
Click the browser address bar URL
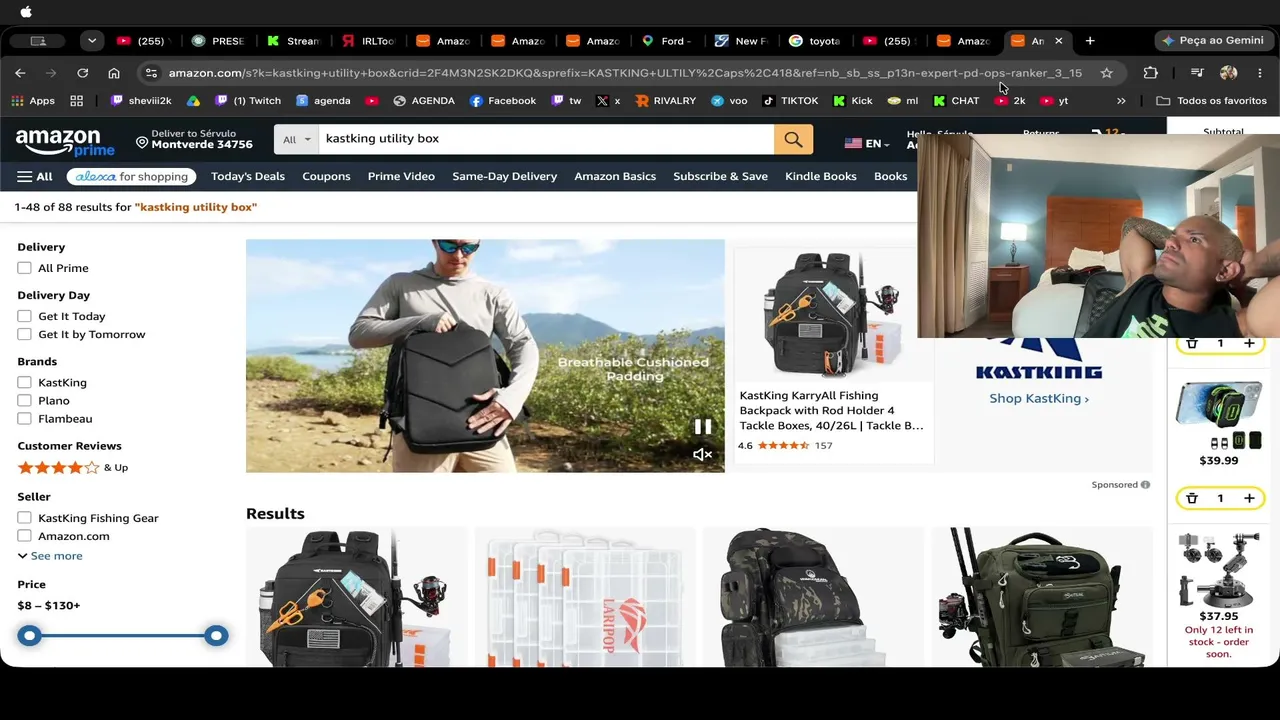coord(625,73)
